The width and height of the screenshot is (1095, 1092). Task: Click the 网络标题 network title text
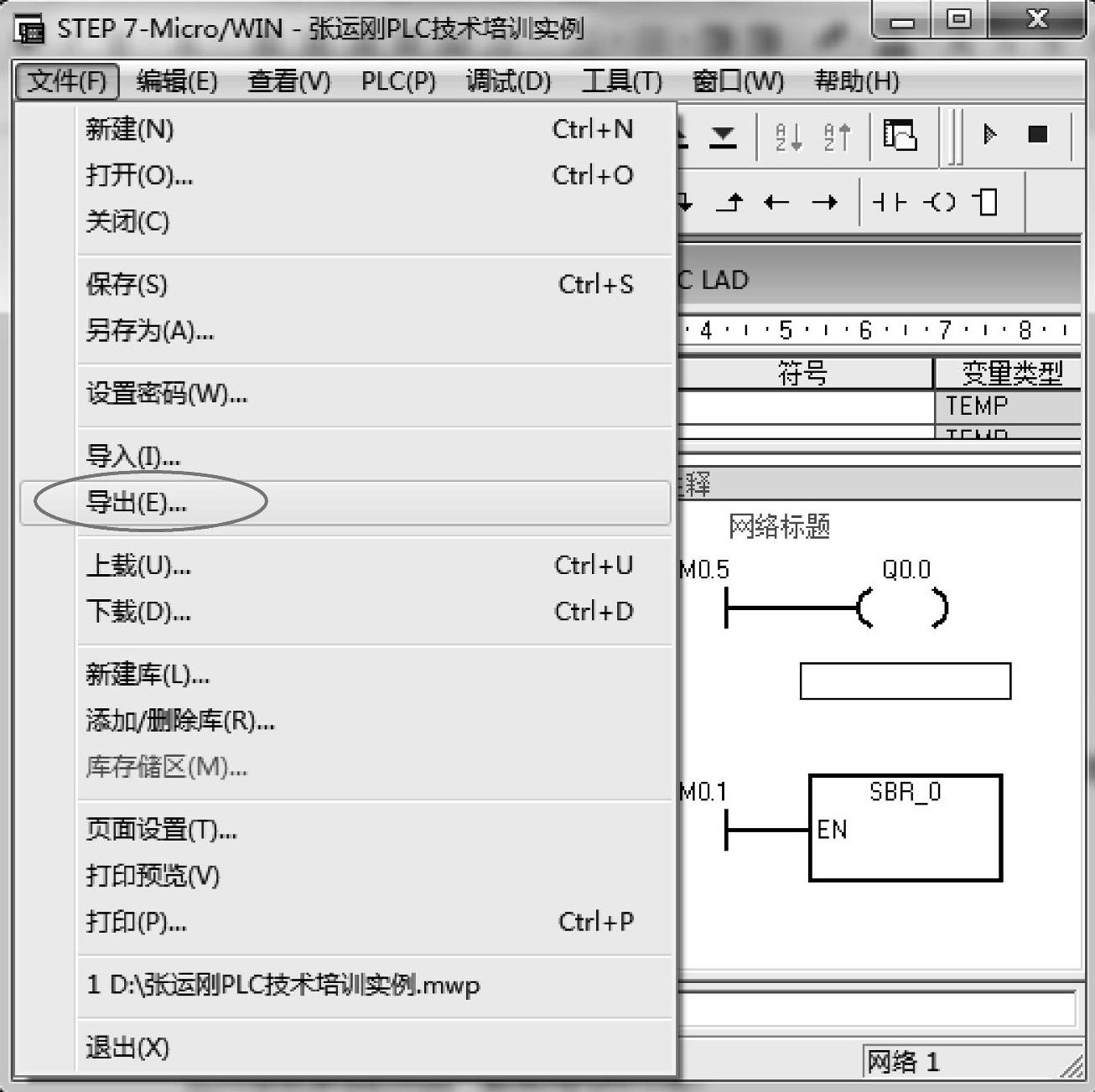click(x=779, y=526)
